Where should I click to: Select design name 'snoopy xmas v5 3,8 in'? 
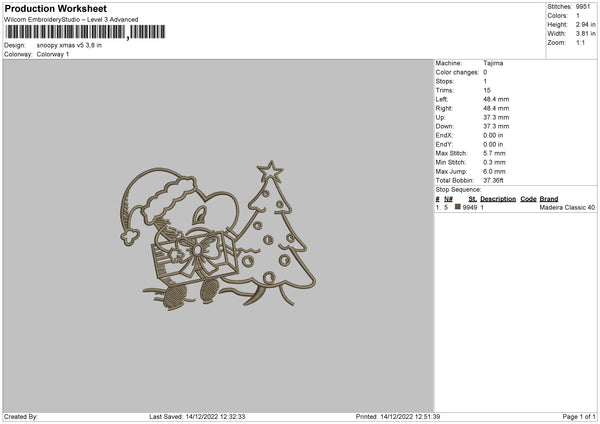(x=69, y=45)
